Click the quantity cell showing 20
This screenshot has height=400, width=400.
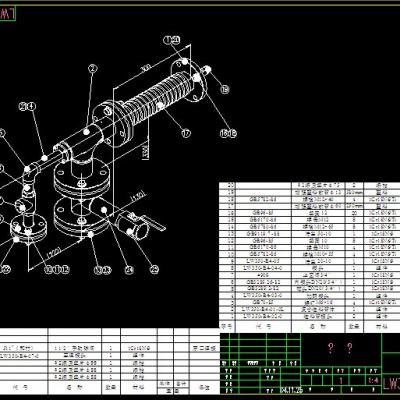point(354,213)
